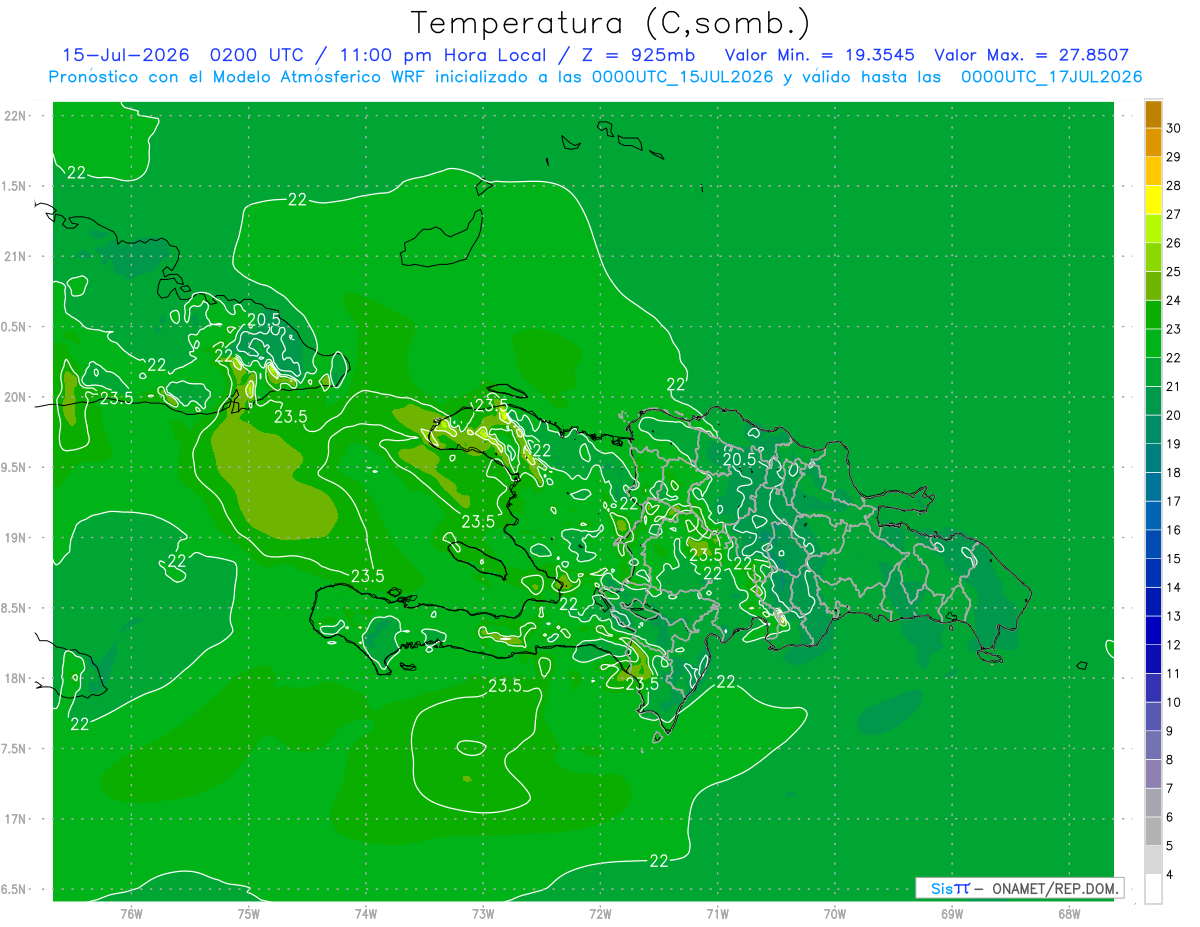This screenshot has height=927, width=1200.
Task: Click the "68W" longitude axis label
Action: (1068, 912)
